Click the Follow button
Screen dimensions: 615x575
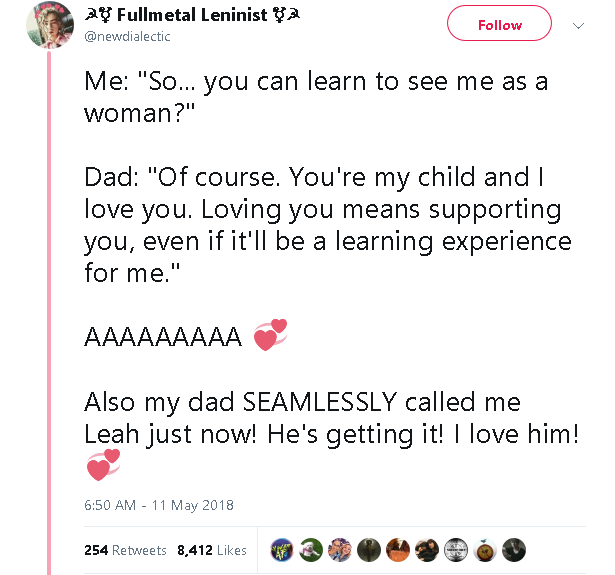pos(499,23)
